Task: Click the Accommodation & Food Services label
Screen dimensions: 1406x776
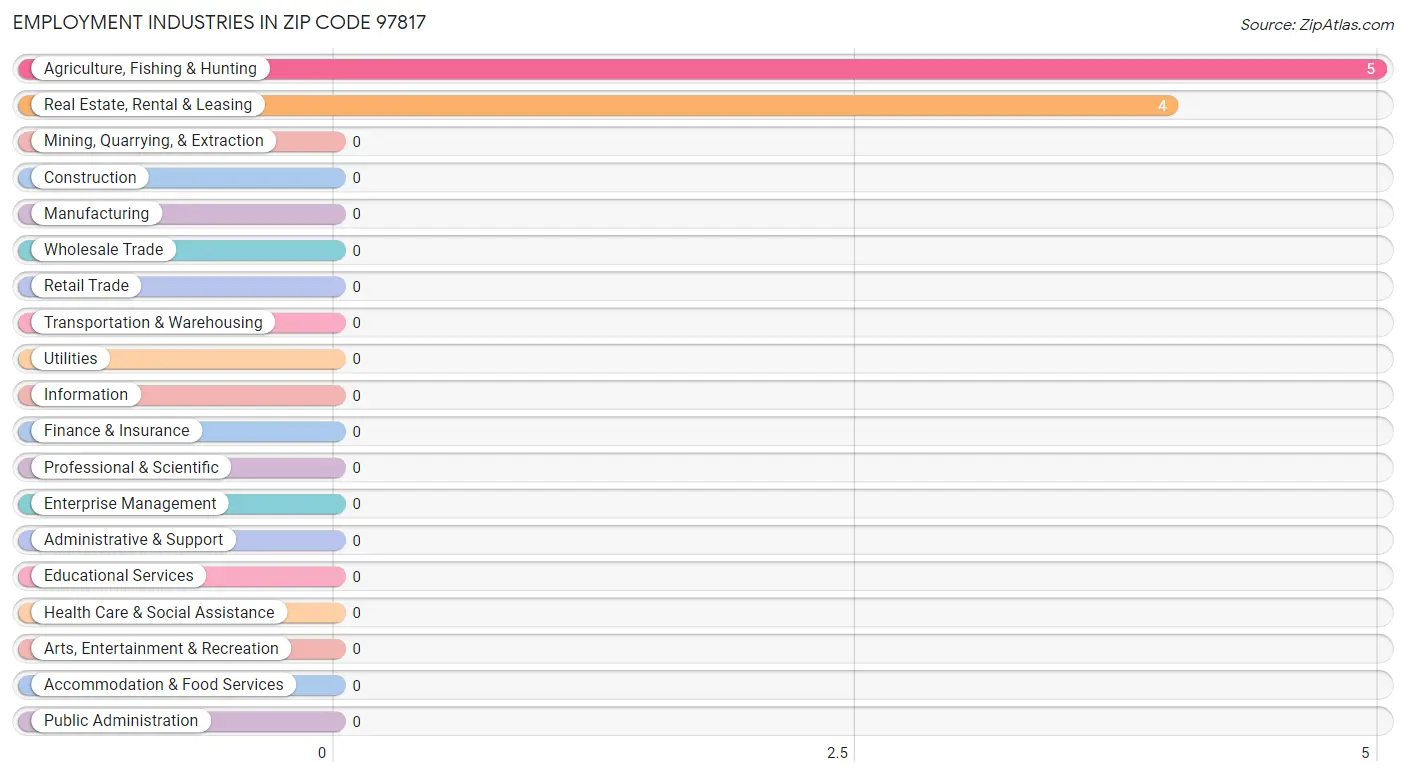Action: (164, 685)
